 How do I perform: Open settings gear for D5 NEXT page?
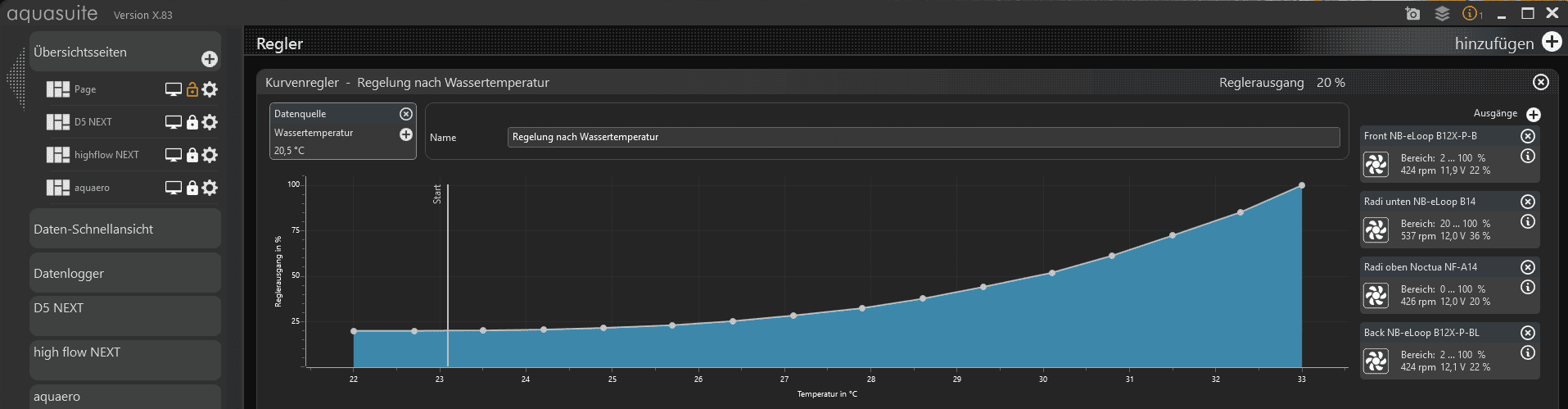210,122
